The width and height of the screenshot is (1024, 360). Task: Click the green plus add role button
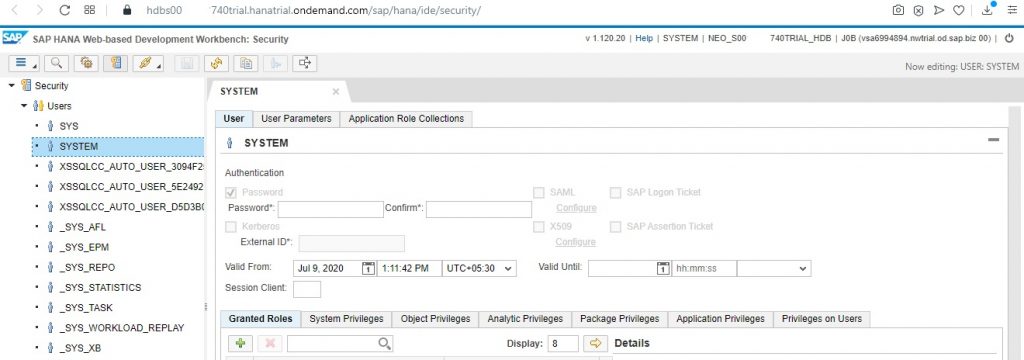tap(240, 343)
